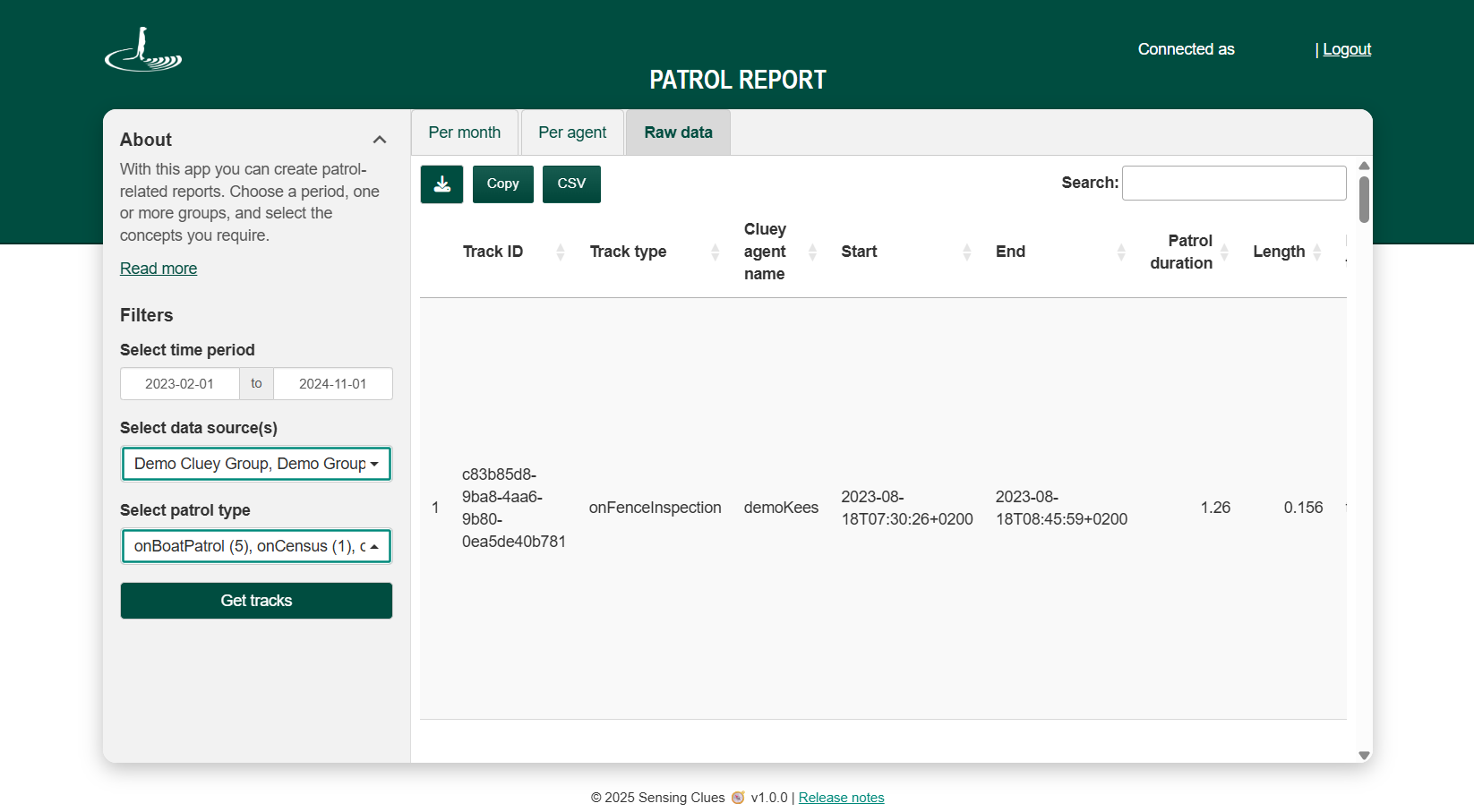
Task: Click scrollbar up arrow
Action: (x=1364, y=166)
